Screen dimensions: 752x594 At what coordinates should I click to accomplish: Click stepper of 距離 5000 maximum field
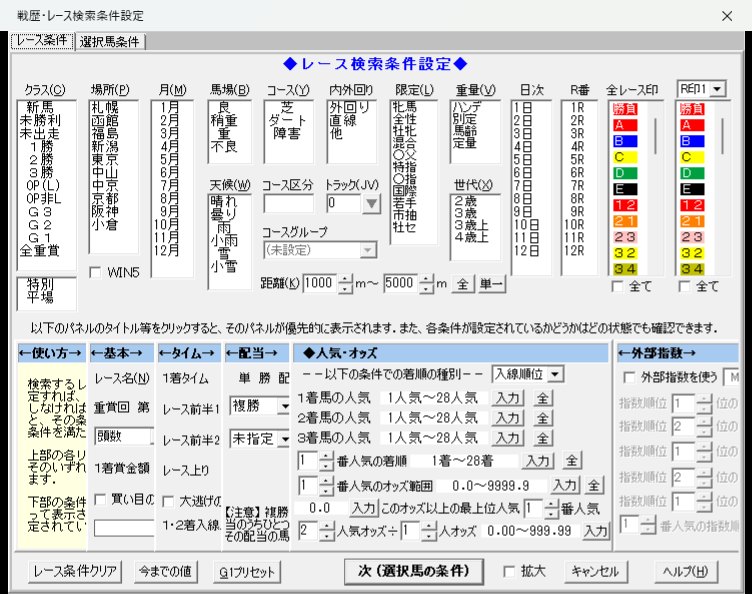pyautogui.click(x=426, y=284)
